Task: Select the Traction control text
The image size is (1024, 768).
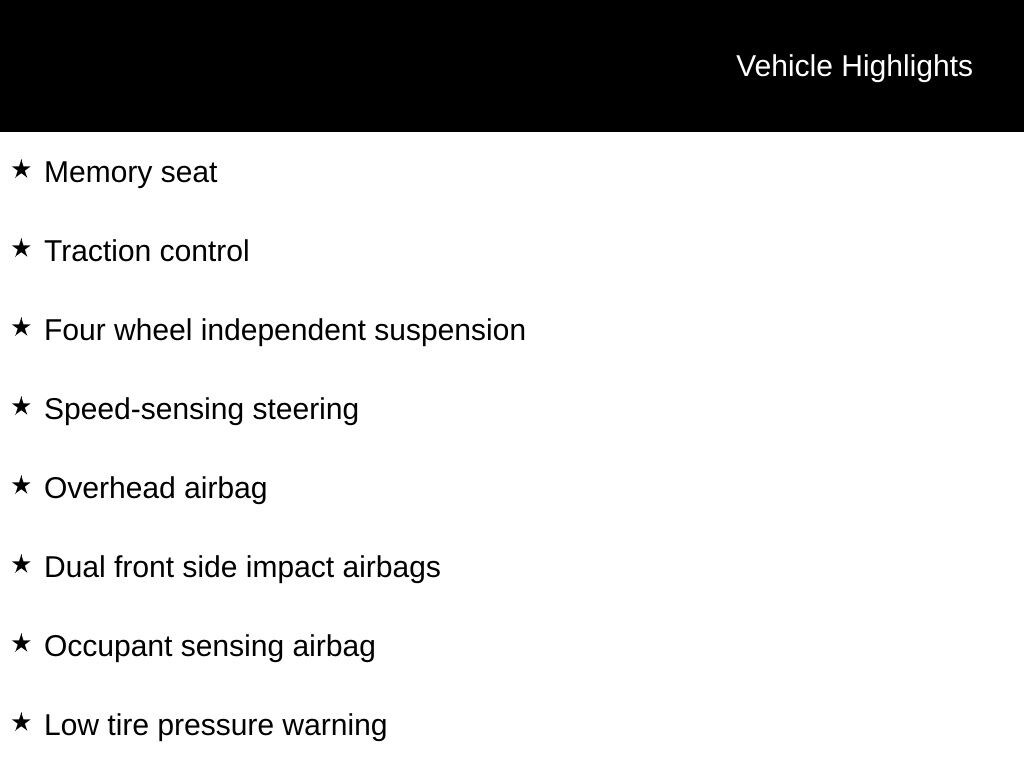Action: (x=147, y=251)
